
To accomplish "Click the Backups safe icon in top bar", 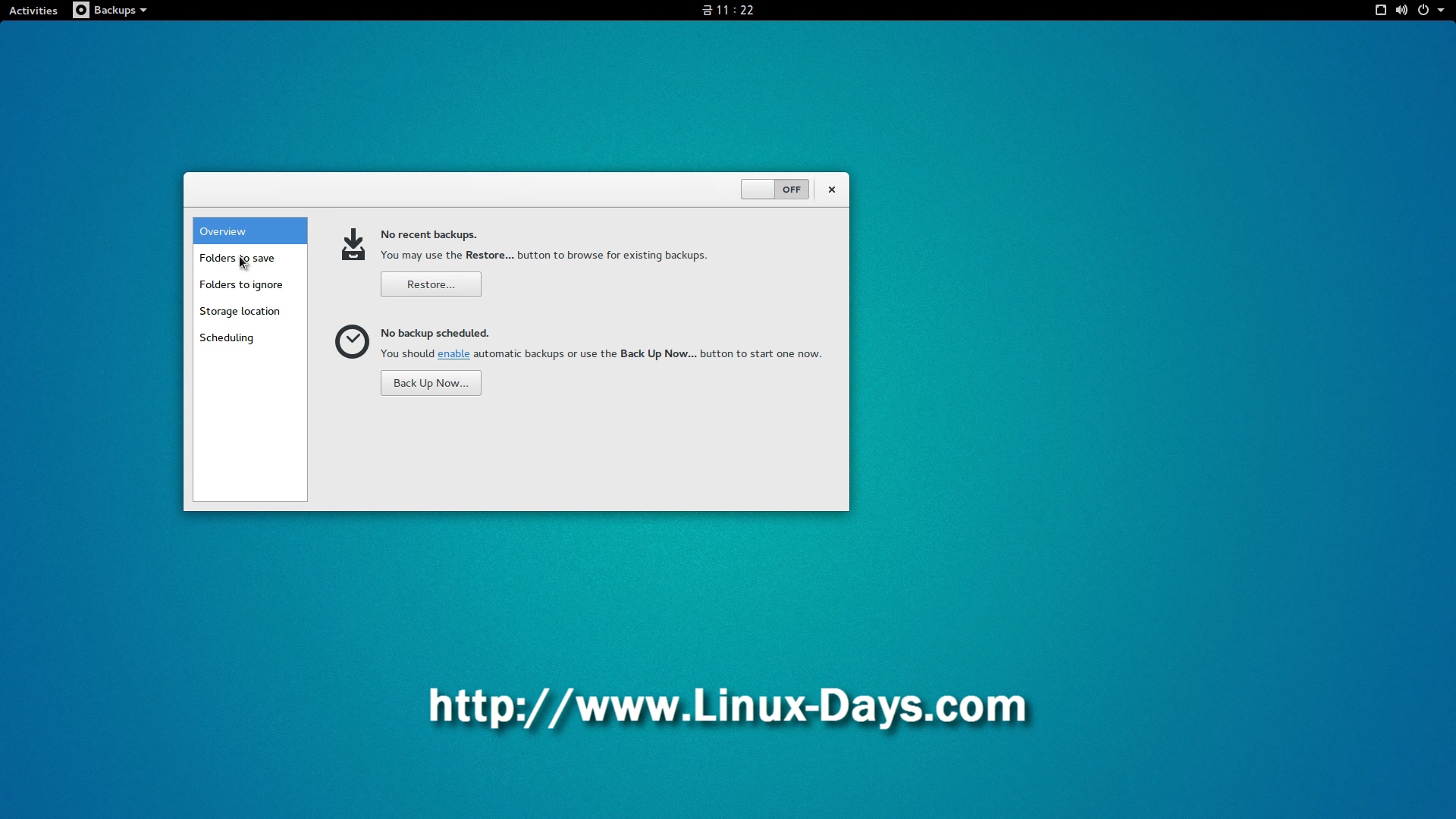I will pyautogui.click(x=81, y=10).
